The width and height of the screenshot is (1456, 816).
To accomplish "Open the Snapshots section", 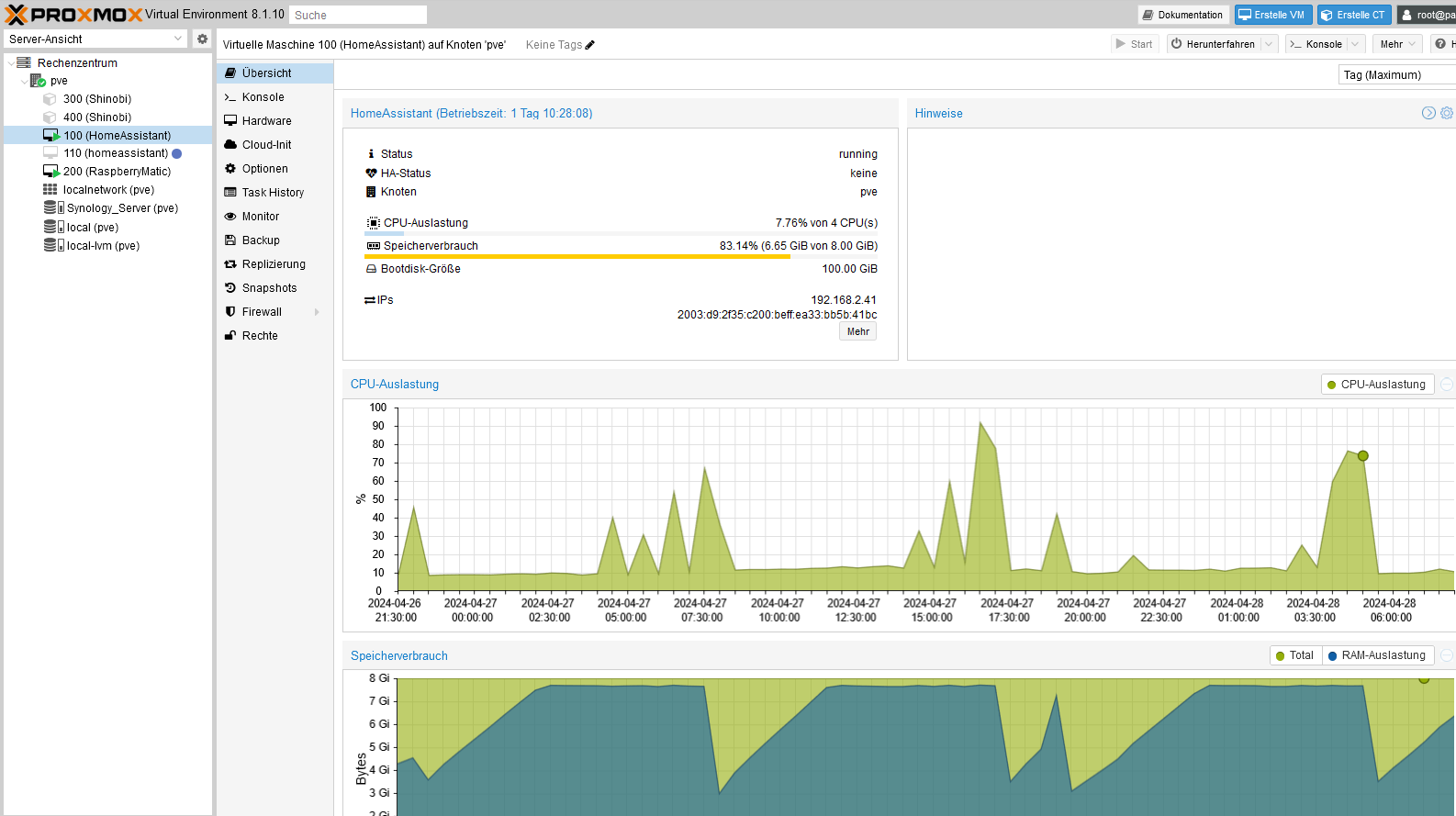I will click(275, 288).
